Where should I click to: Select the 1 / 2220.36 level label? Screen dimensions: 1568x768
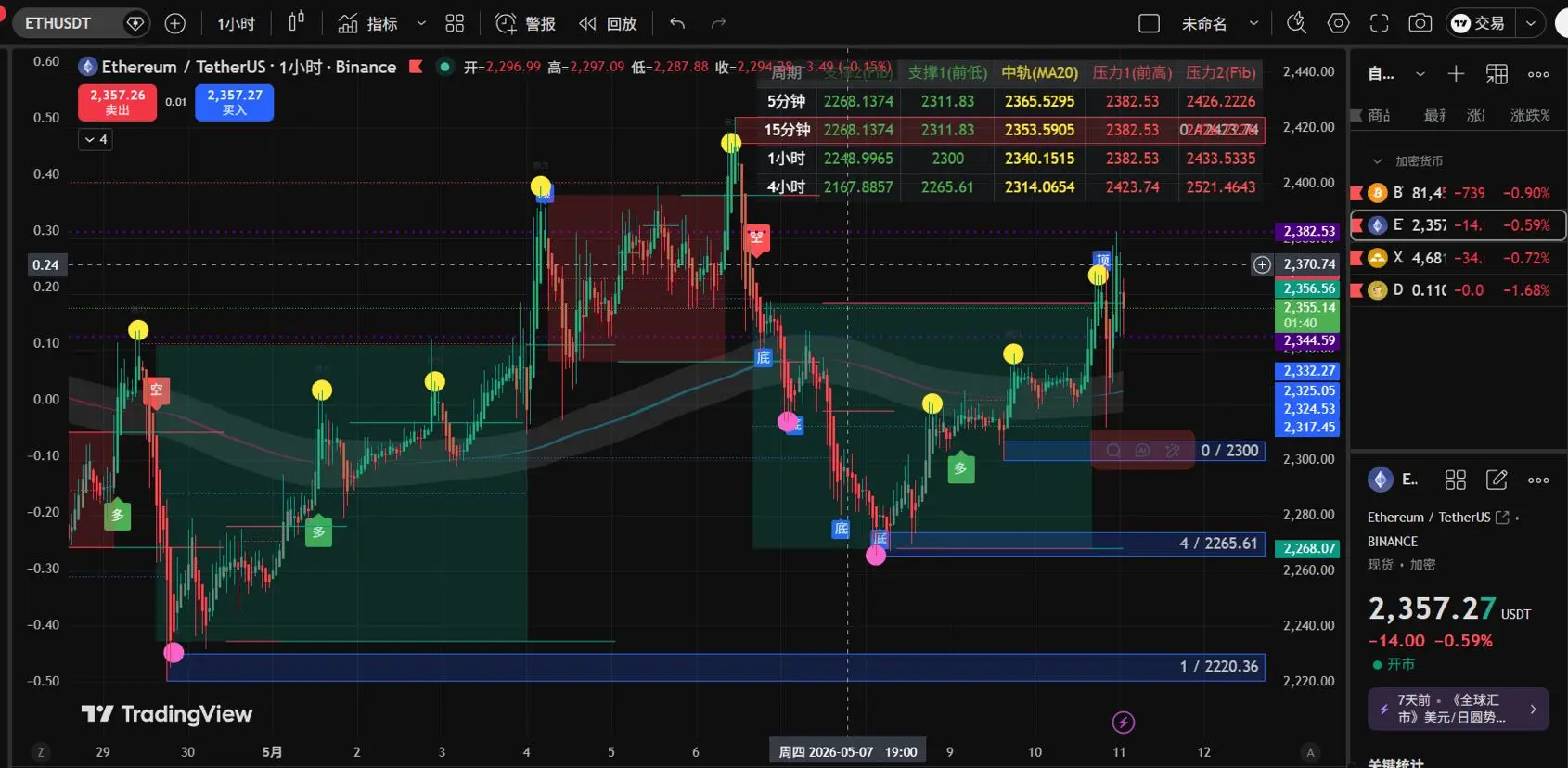pos(1219,667)
